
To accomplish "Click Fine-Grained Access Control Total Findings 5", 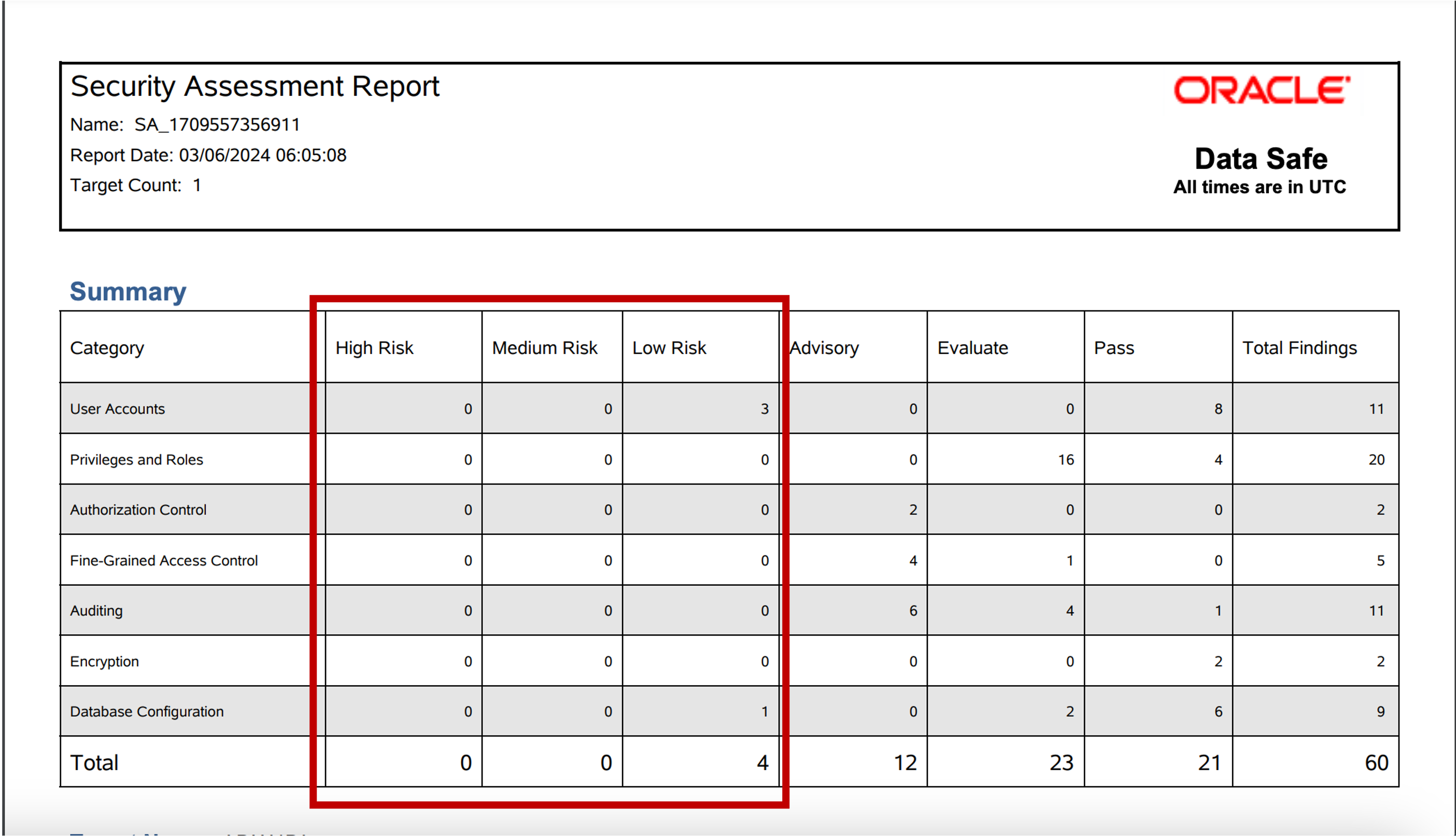I will point(1381,560).
